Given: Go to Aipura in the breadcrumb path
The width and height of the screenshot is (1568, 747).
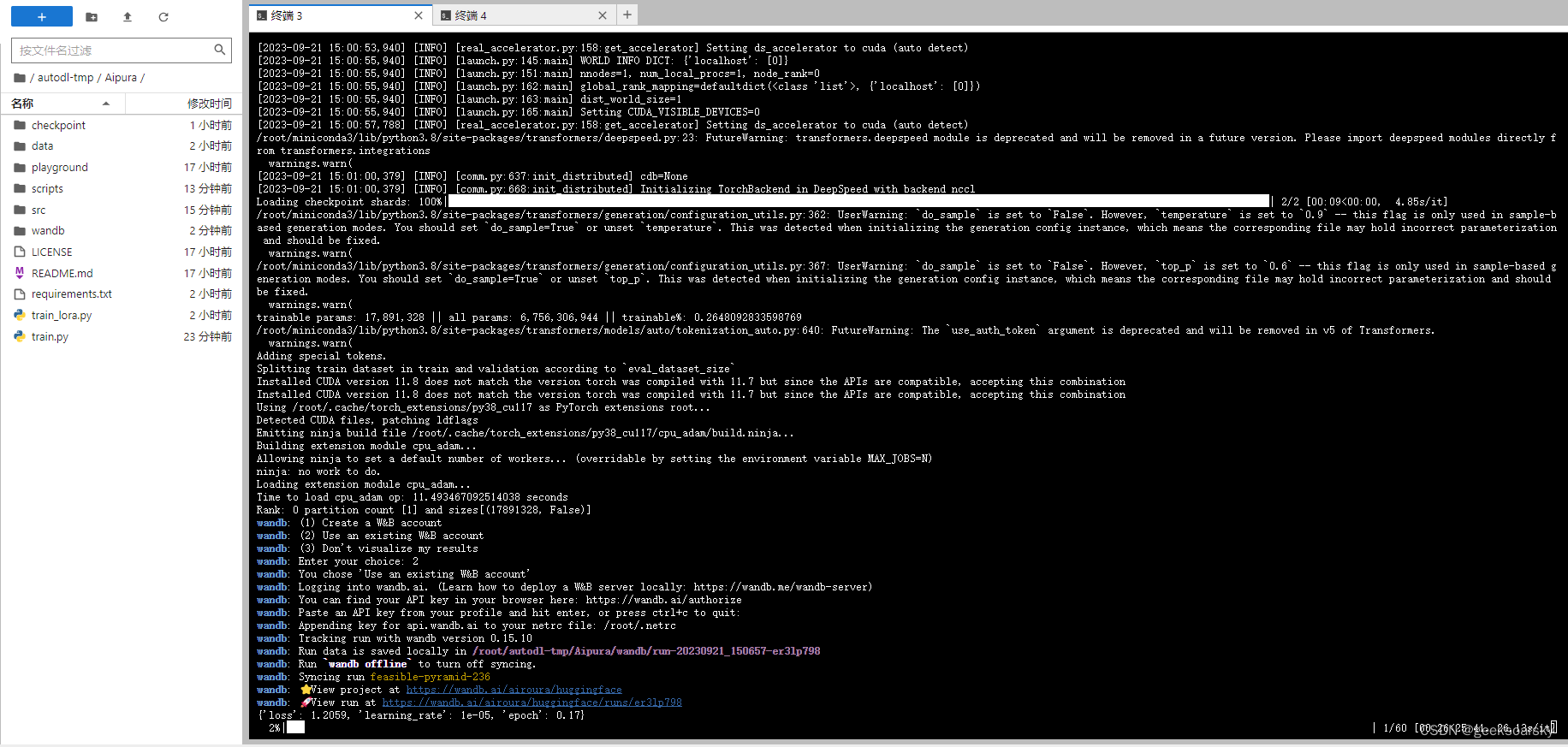Looking at the screenshot, I should point(121,78).
